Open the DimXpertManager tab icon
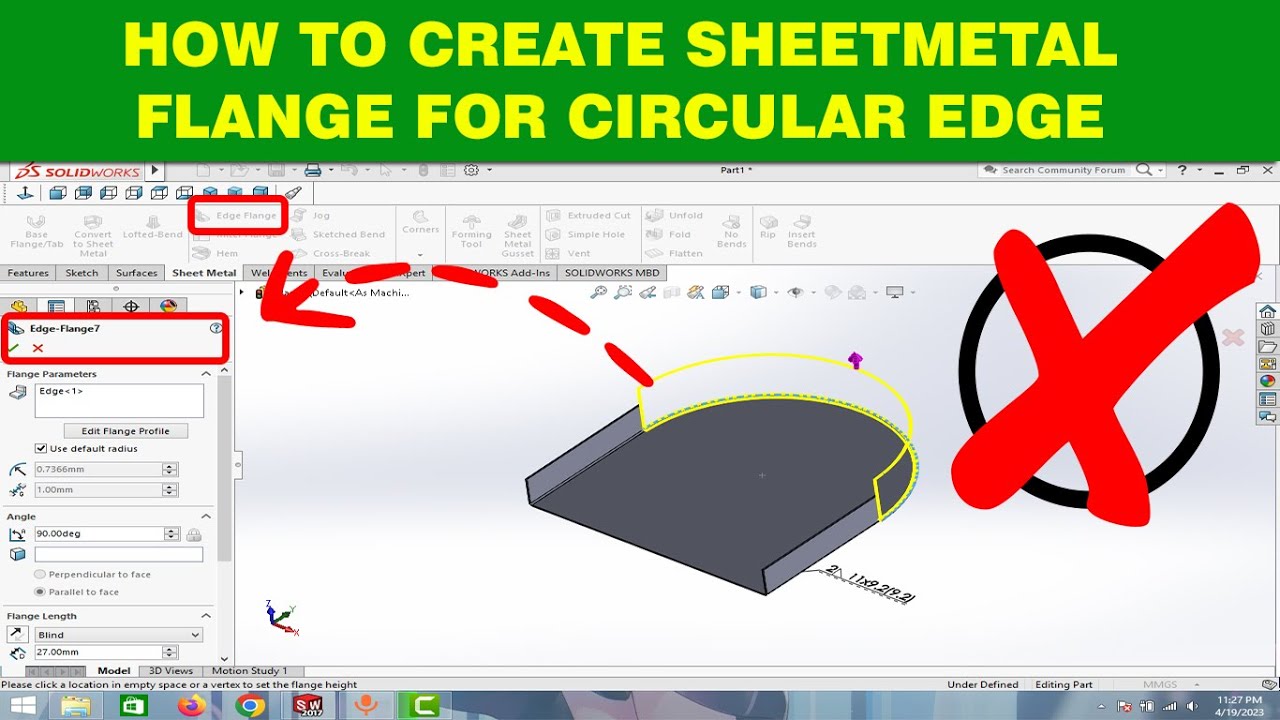The width and height of the screenshot is (1280, 720). [131, 306]
